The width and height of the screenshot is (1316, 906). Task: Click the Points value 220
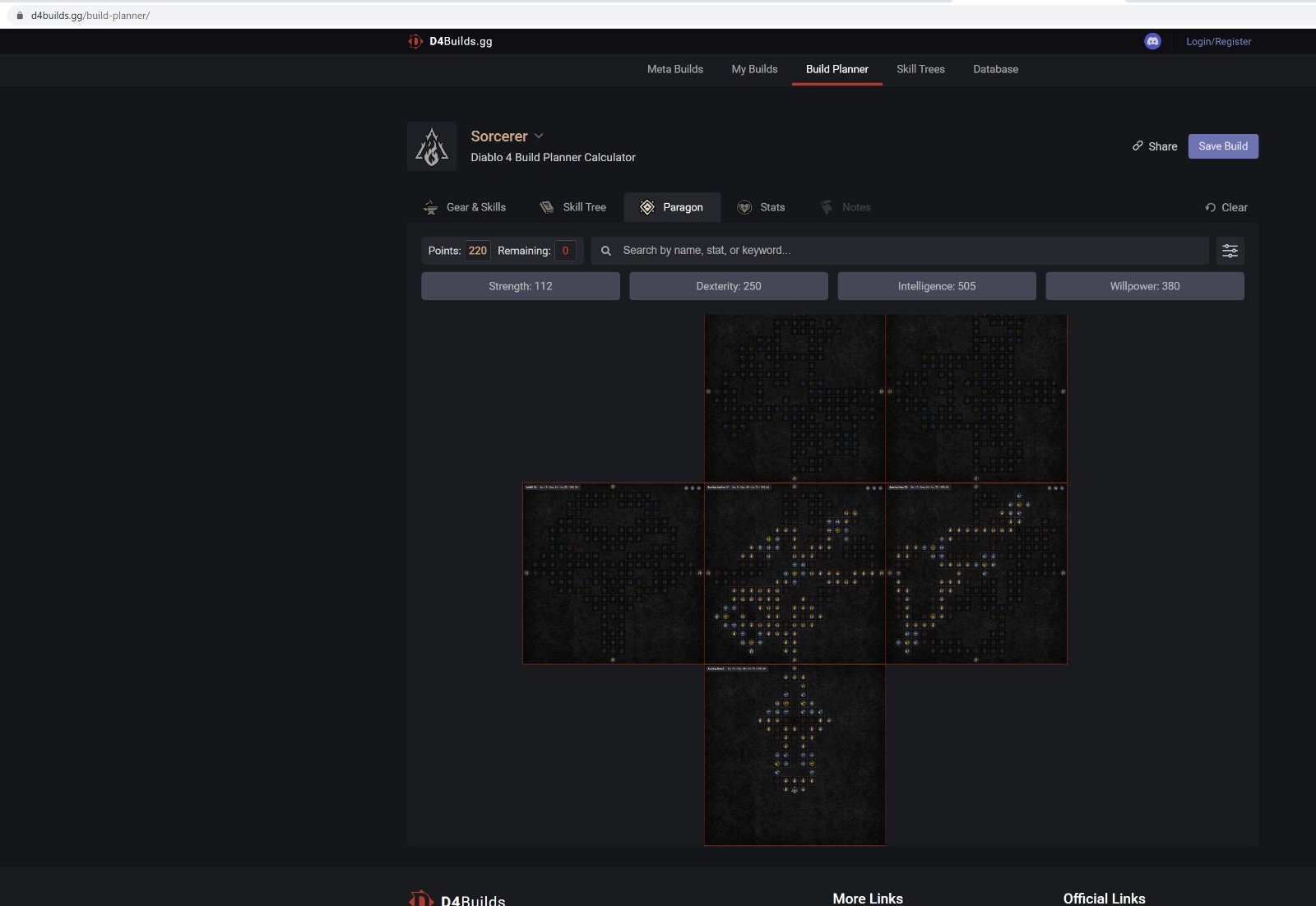[x=478, y=251]
